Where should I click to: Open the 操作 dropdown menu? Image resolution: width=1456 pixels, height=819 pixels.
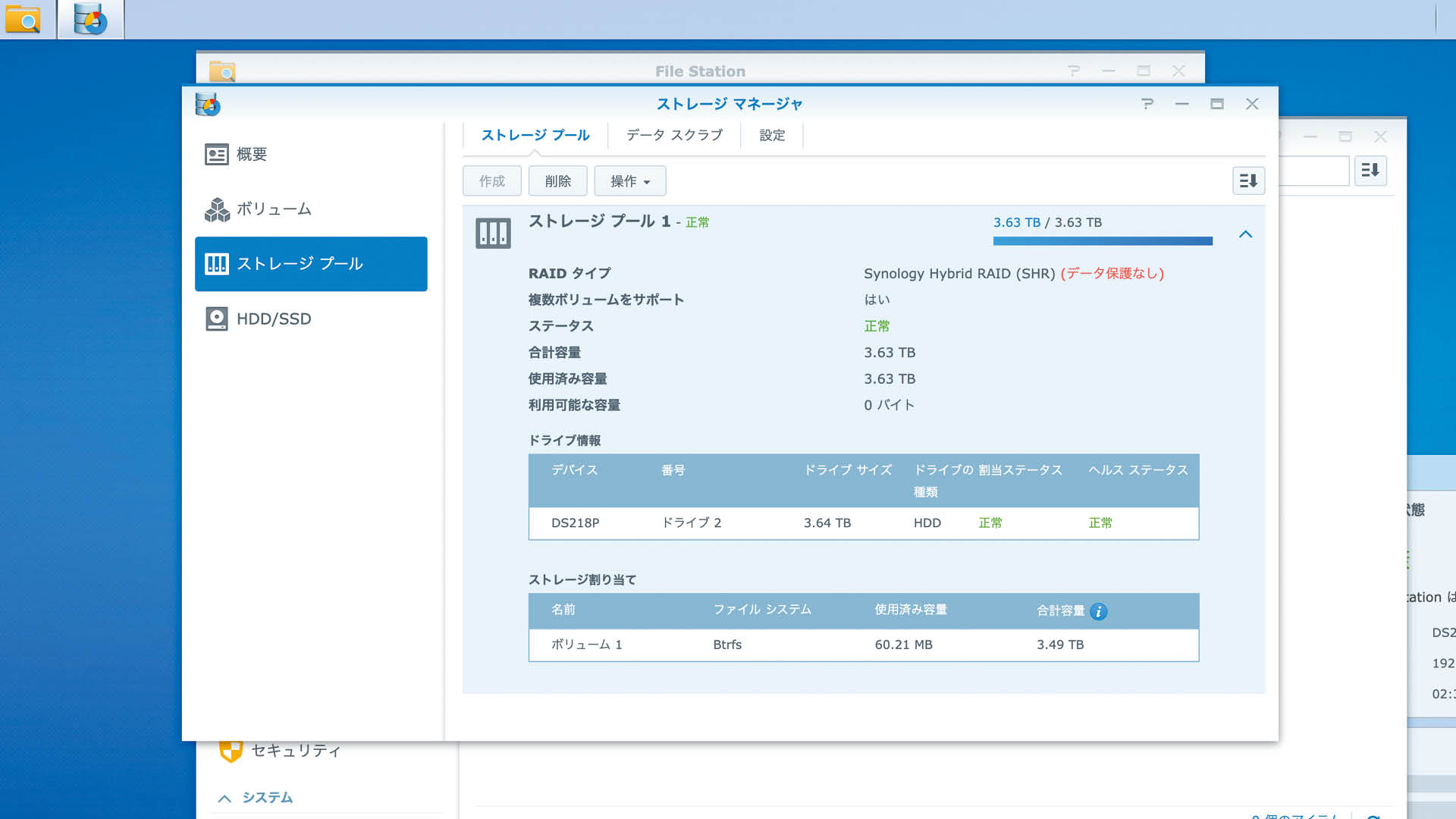(x=630, y=181)
